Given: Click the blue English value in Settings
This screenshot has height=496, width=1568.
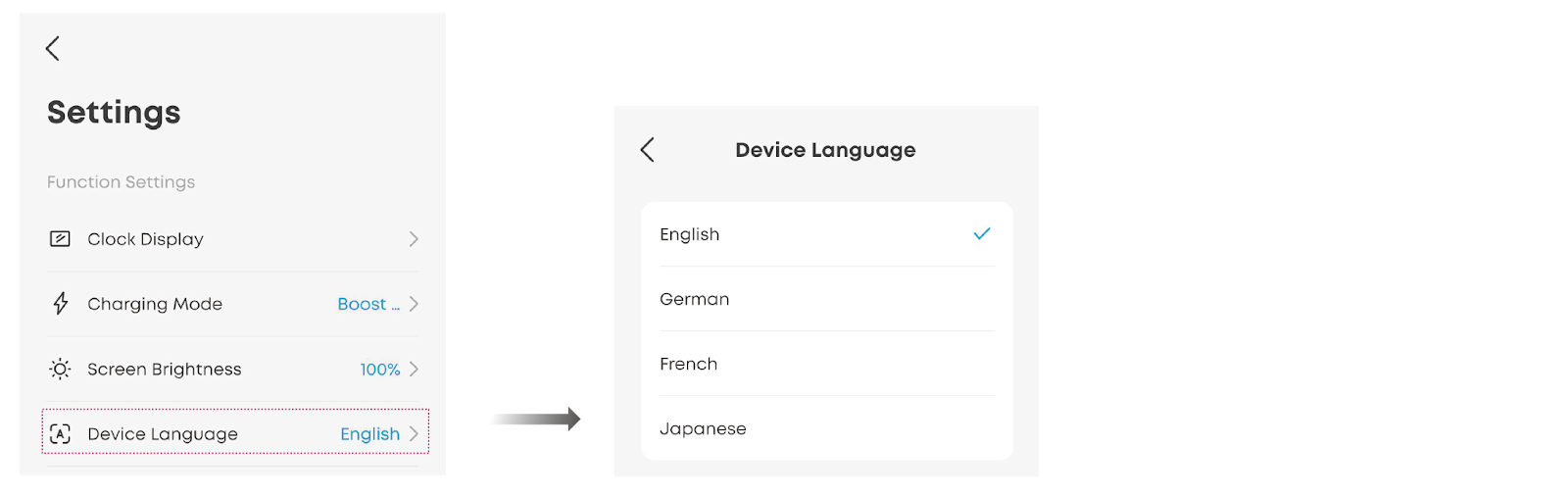Looking at the screenshot, I should click(x=369, y=434).
